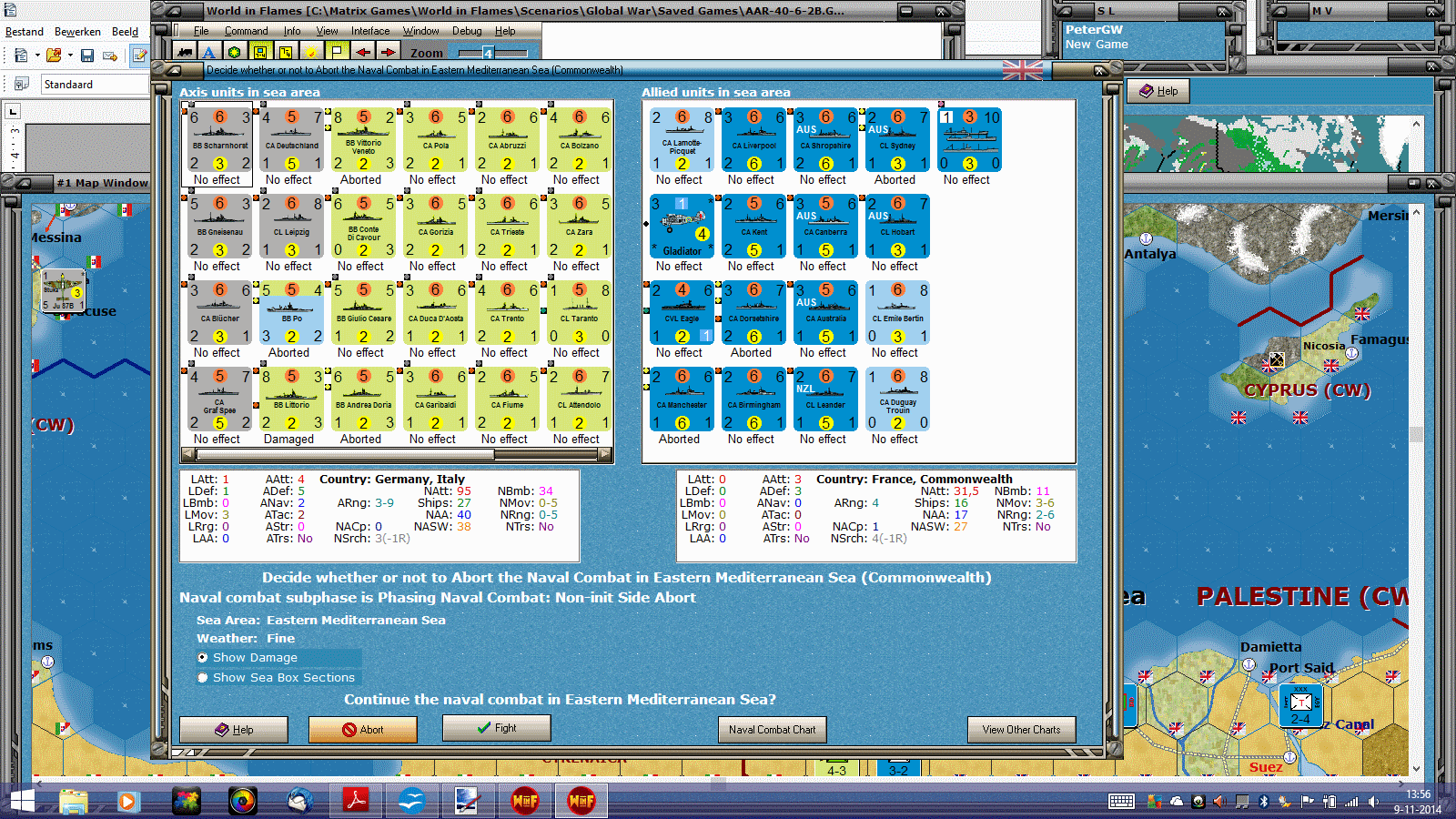Image resolution: width=1456 pixels, height=819 pixels.
Task: Click the tank units toolbar icon
Action: click(x=186, y=53)
